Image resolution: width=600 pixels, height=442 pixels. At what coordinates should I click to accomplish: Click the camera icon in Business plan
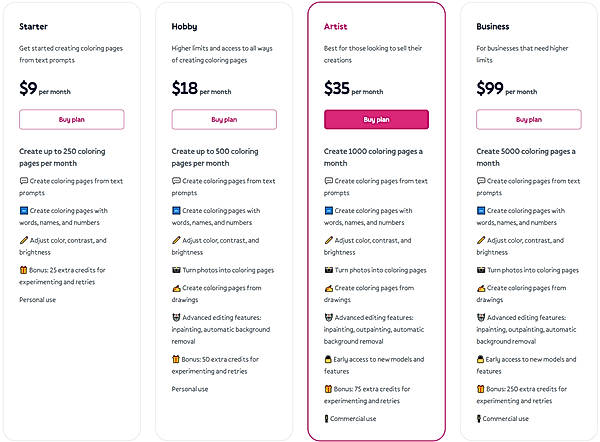pos(481,270)
